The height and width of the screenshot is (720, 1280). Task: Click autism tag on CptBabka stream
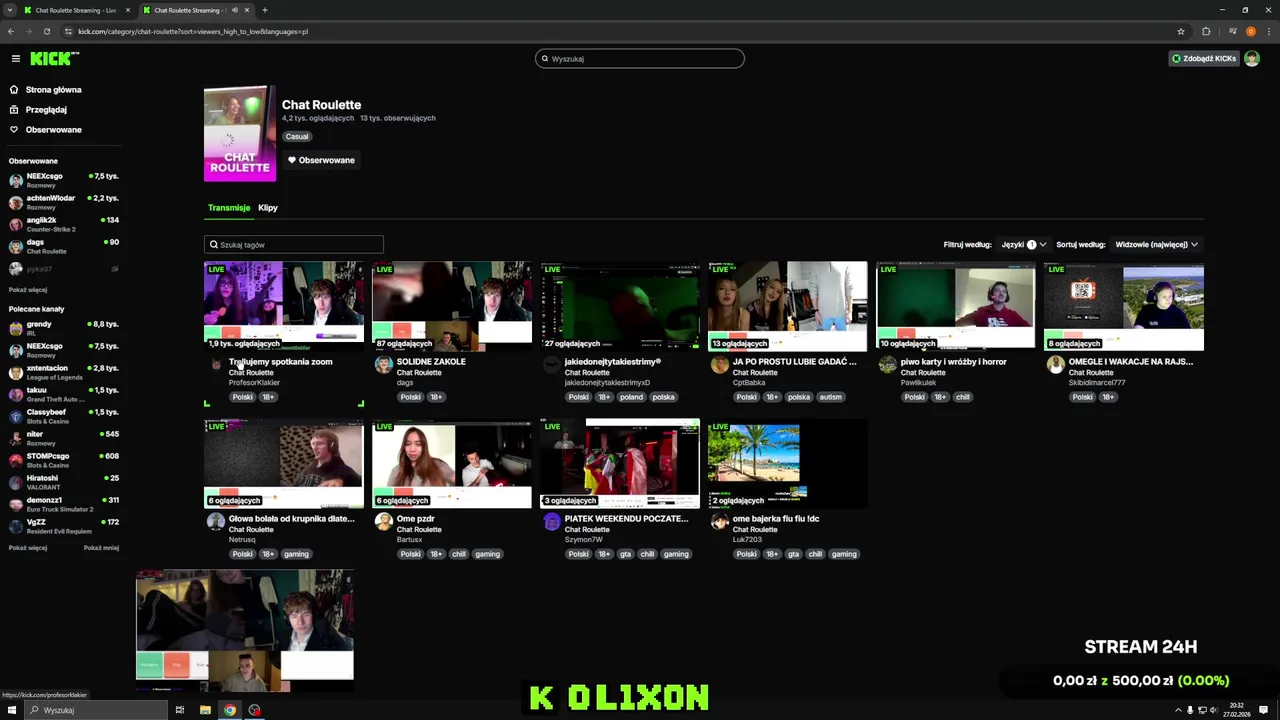tap(831, 397)
